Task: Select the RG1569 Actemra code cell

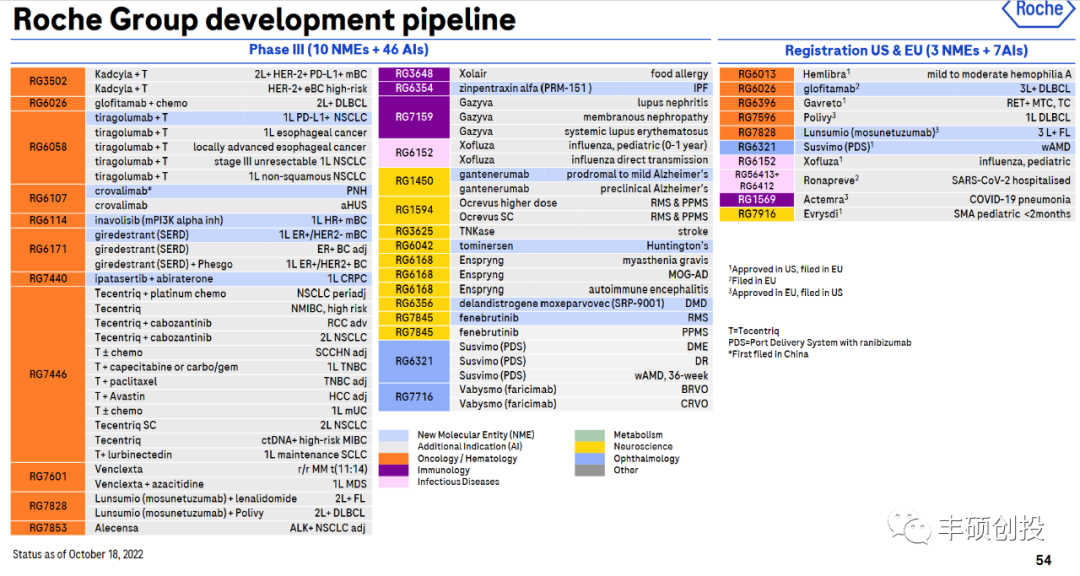Action: pyautogui.click(x=756, y=199)
